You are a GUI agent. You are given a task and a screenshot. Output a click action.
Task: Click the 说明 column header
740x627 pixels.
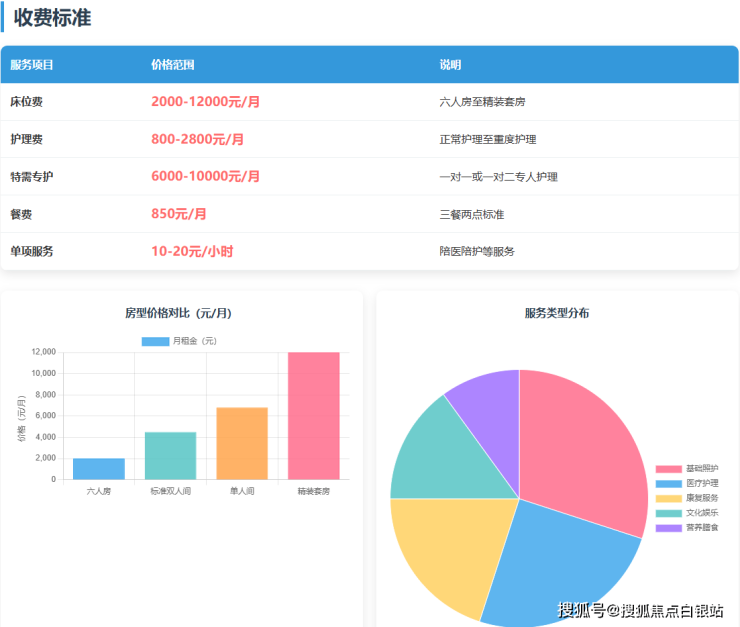pos(450,65)
